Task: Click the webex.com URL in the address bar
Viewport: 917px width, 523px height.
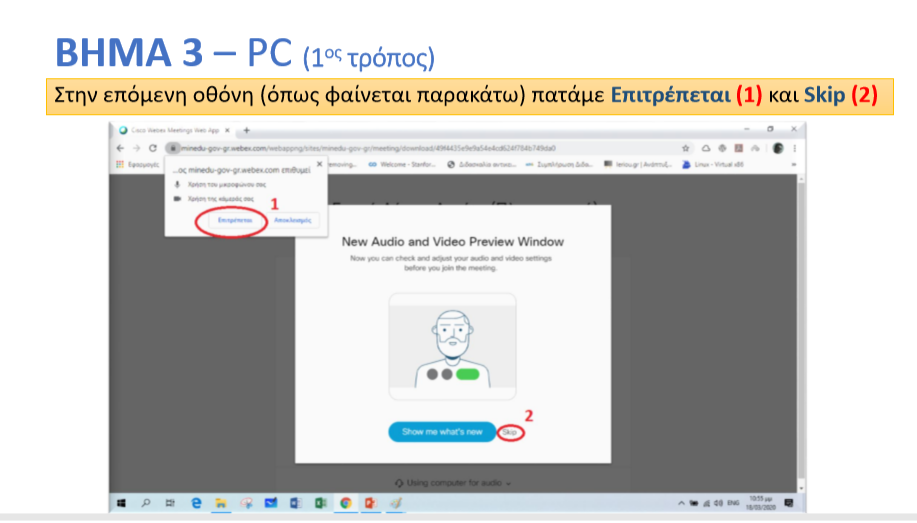Action: coord(367,149)
